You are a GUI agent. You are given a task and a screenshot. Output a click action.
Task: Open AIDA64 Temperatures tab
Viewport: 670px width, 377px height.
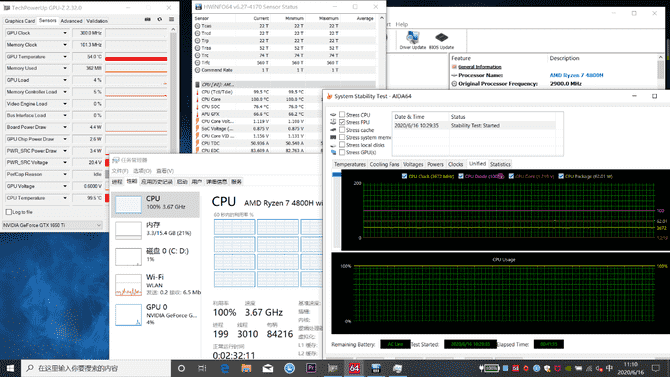(x=350, y=164)
